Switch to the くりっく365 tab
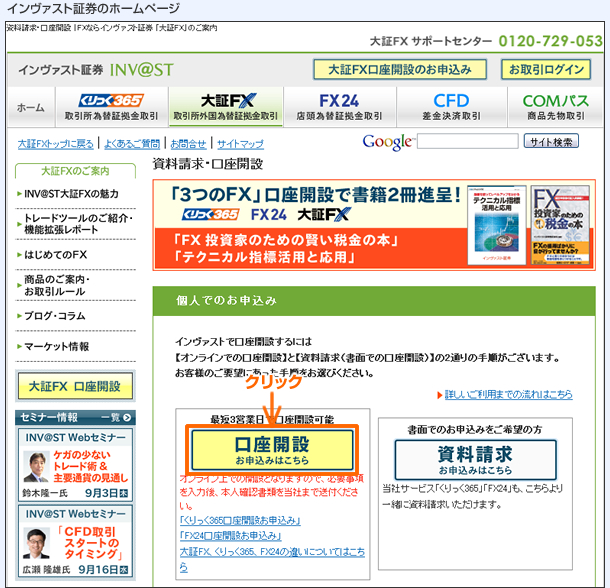Viewport: 610px width, 588px height. click(x=112, y=107)
